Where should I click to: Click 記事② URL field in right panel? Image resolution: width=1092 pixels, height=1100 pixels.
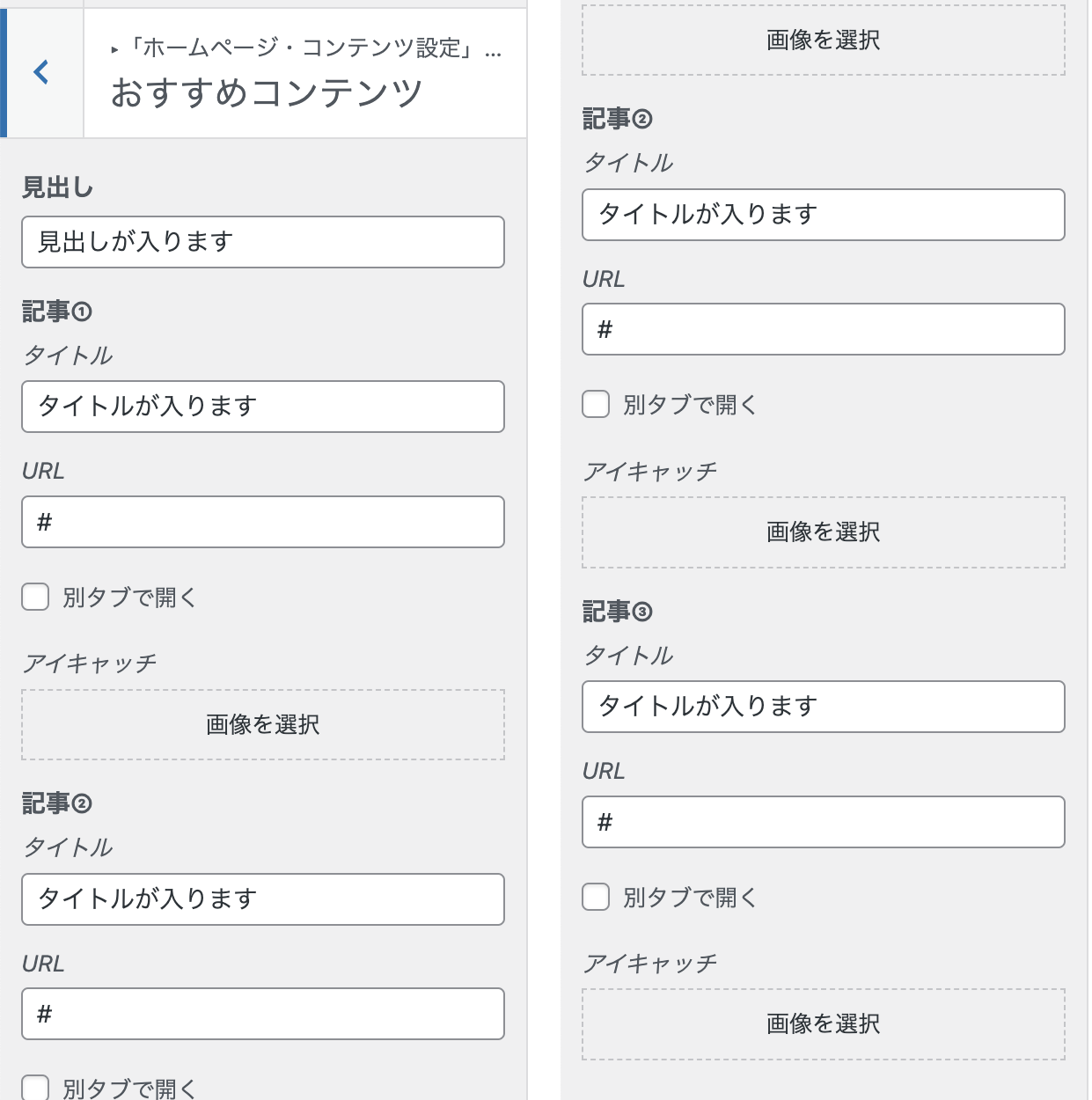coord(824,329)
